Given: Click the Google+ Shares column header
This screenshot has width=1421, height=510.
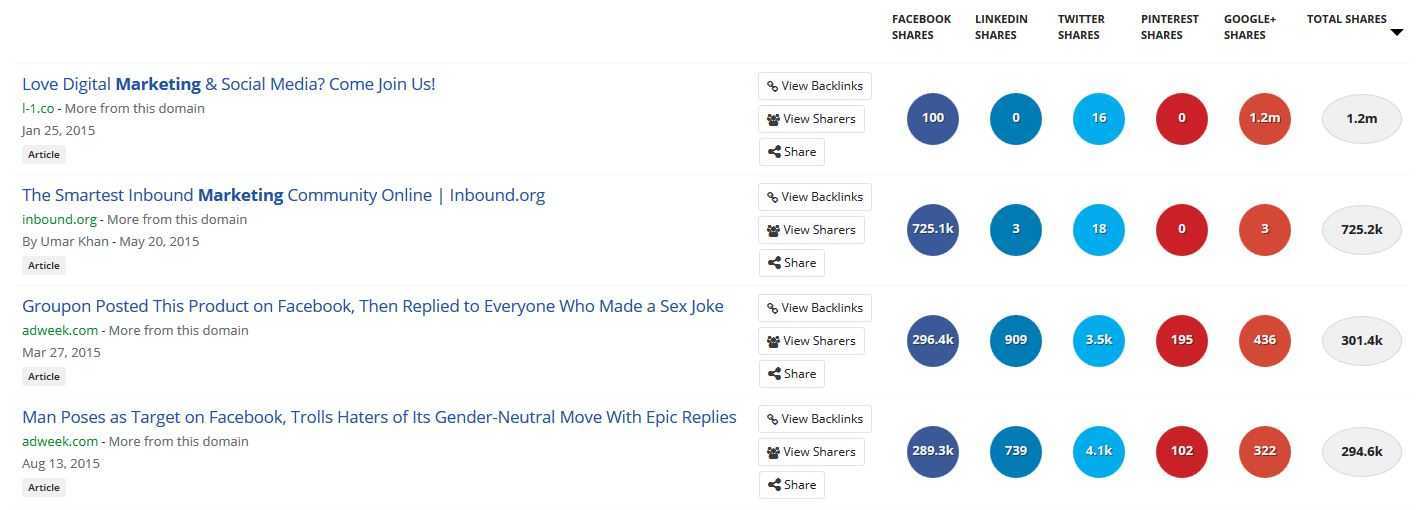Looking at the screenshot, I should click(x=1249, y=27).
